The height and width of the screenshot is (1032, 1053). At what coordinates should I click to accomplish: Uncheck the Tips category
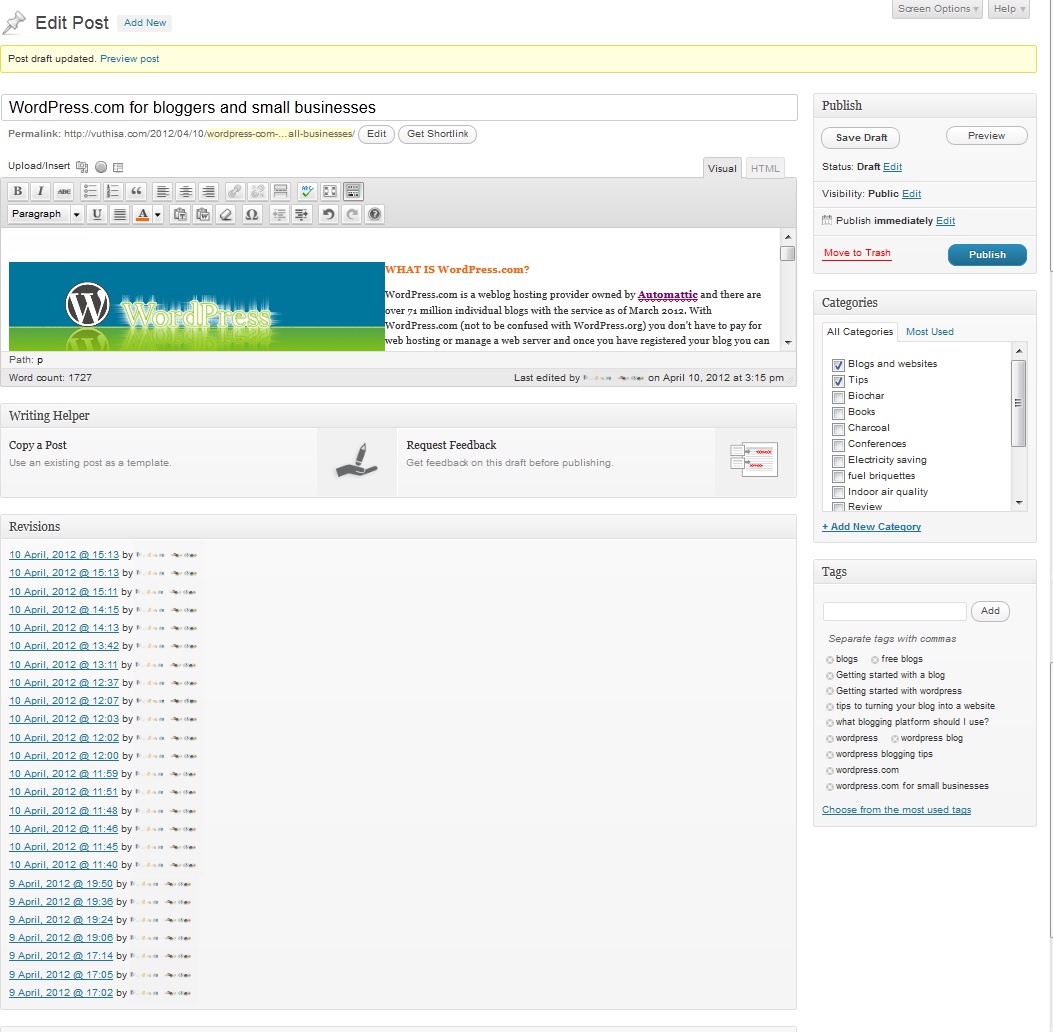(x=838, y=381)
